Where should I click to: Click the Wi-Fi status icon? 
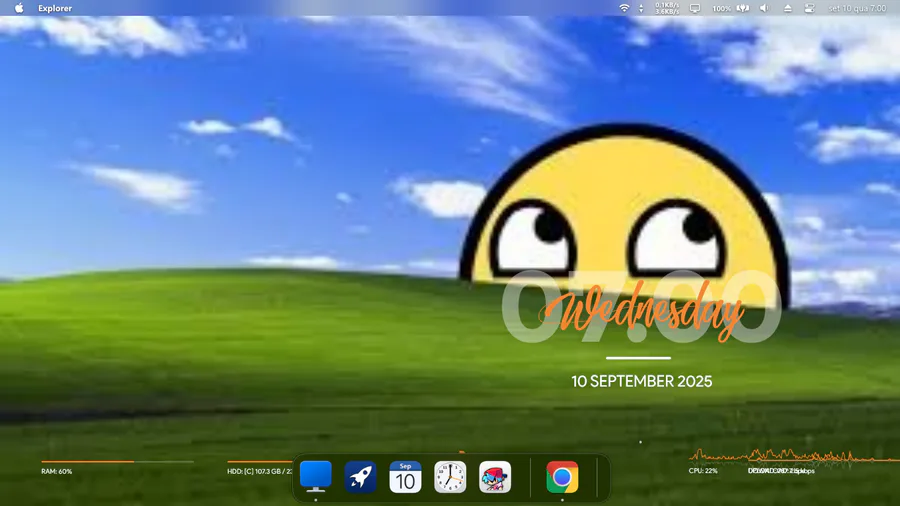point(624,8)
